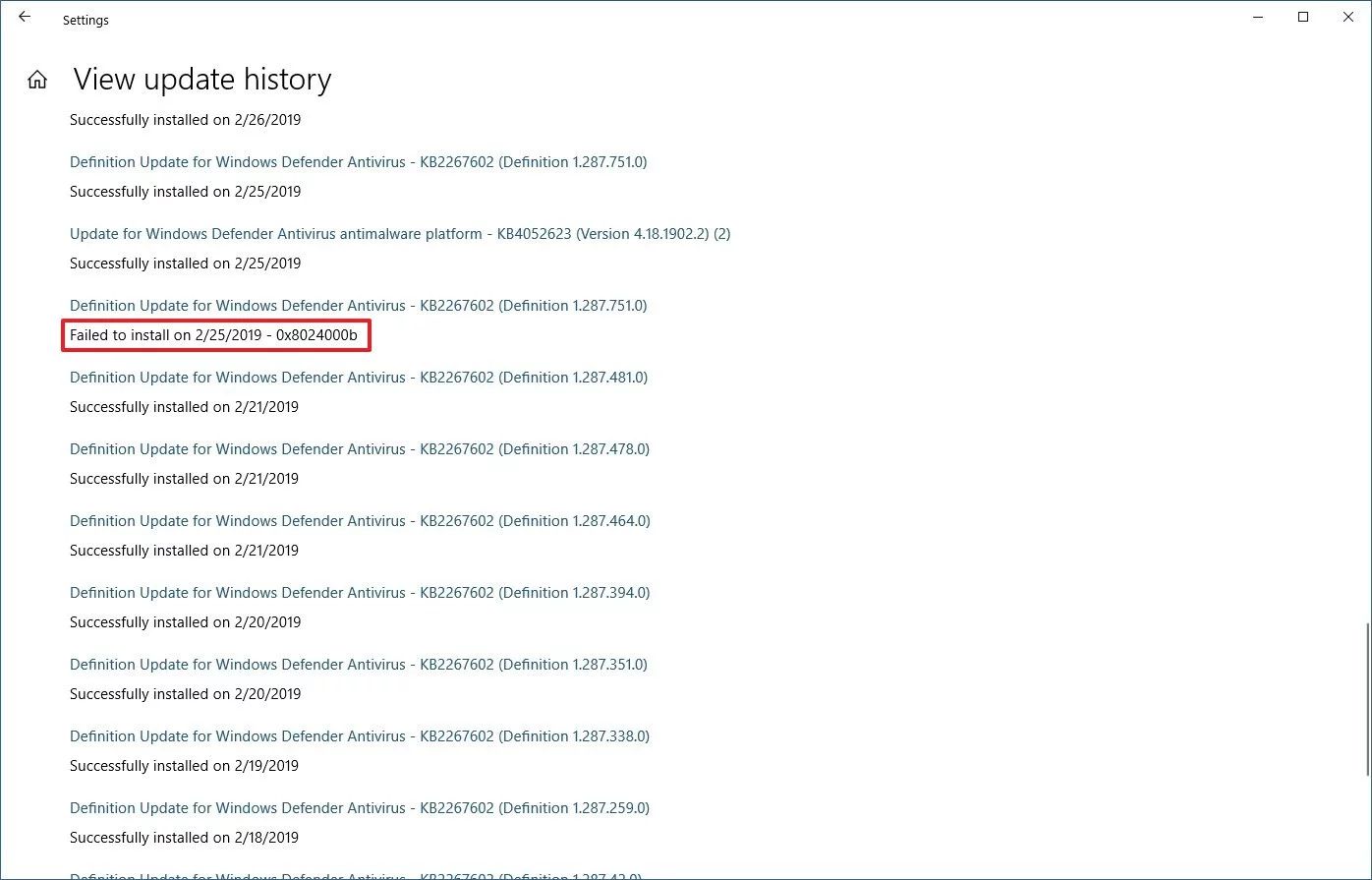
Task: Open the Definition 1.287.481.0 update link
Action: [359, 378]
